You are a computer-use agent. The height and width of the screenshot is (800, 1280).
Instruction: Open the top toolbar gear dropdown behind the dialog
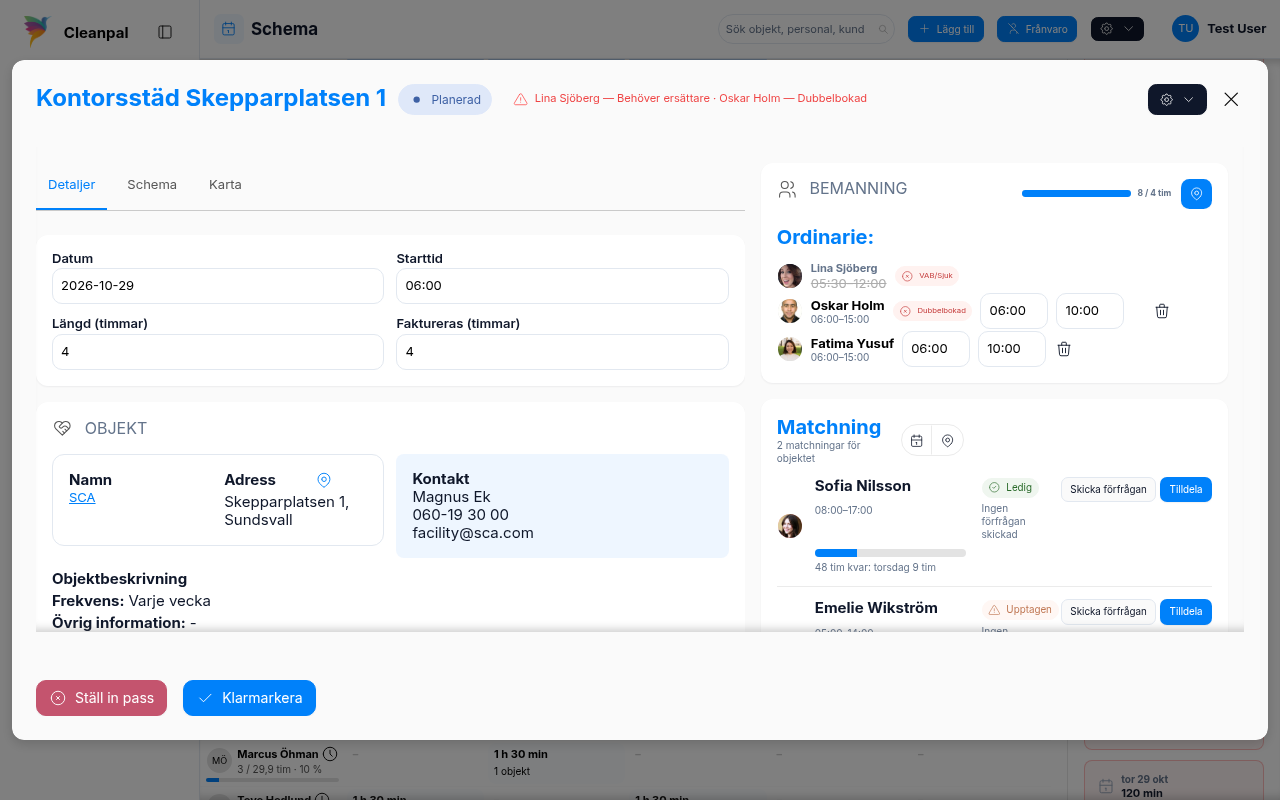pos(1117,29)
